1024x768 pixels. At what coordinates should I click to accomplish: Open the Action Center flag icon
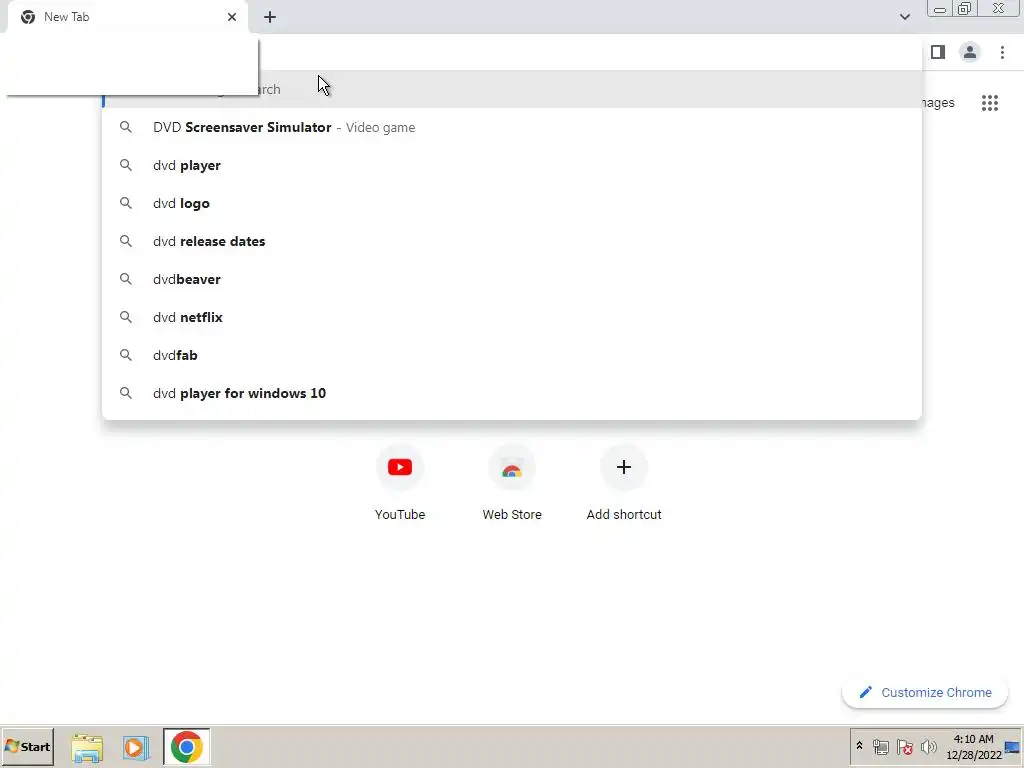click(904, 746)
